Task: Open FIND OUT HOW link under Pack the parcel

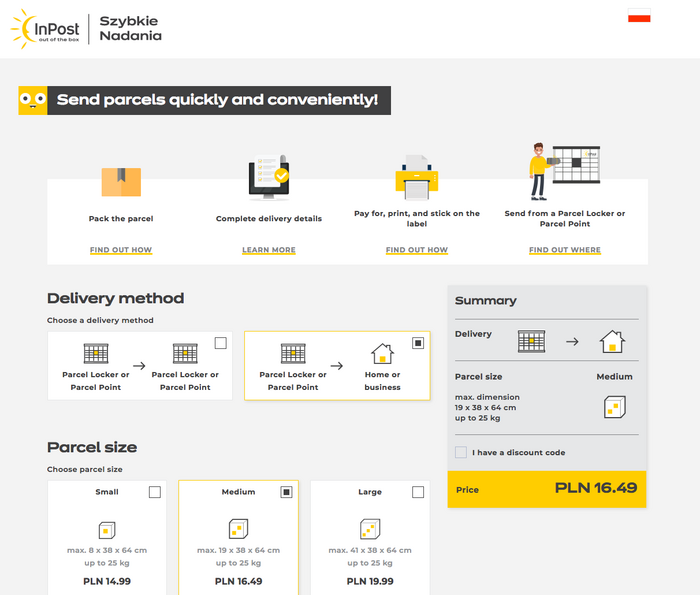Action: (121, 250)
